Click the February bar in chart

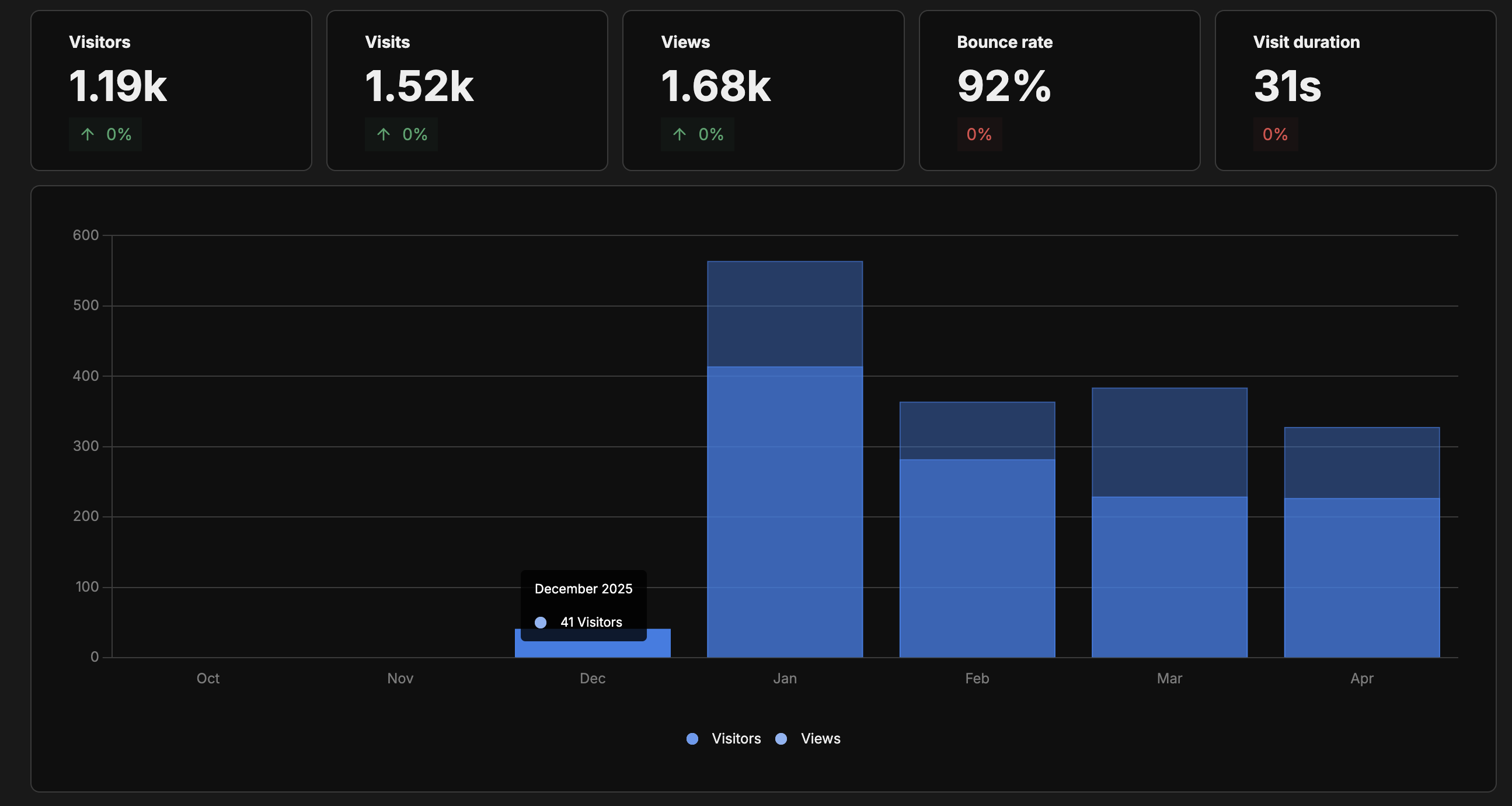tap(977, 558)
